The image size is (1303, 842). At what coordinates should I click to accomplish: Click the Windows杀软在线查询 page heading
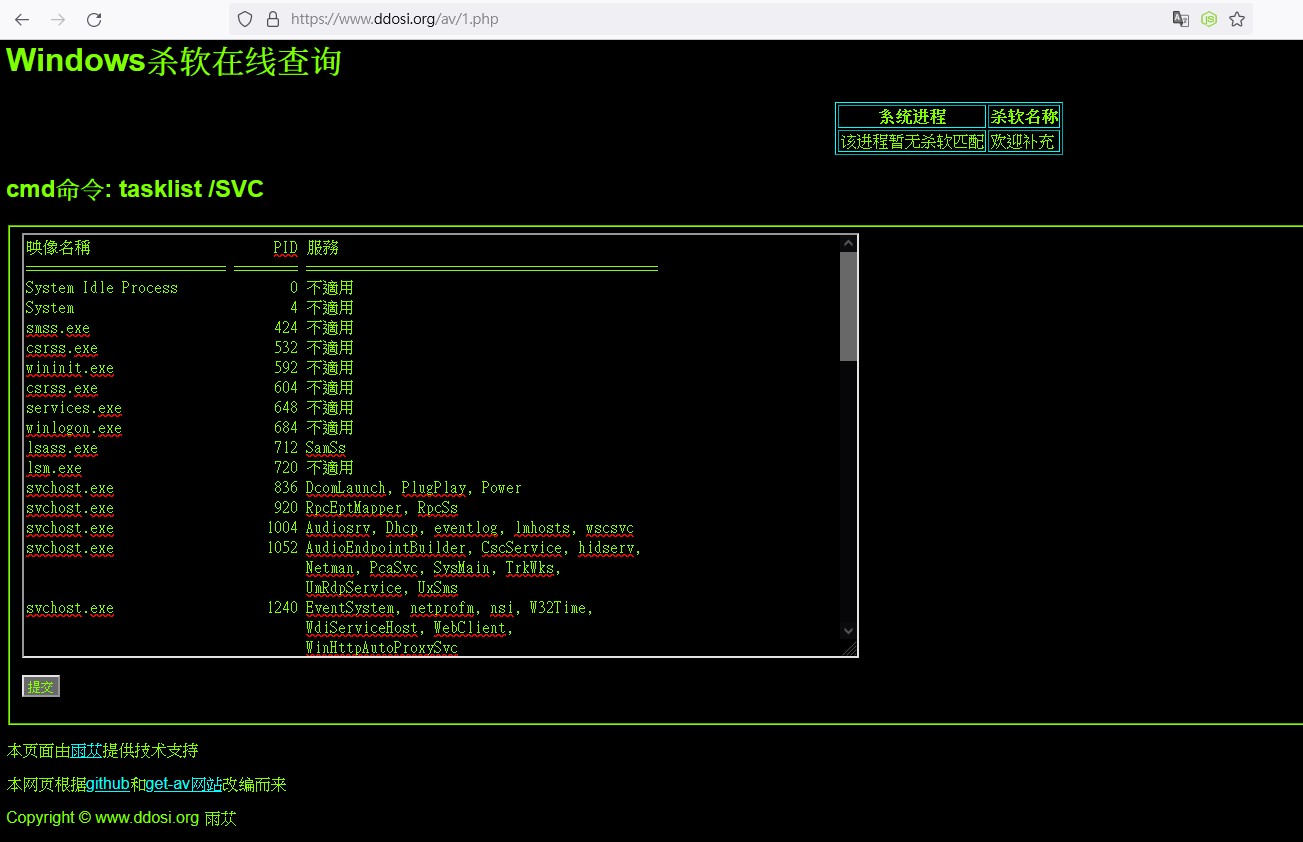(174, 61)
